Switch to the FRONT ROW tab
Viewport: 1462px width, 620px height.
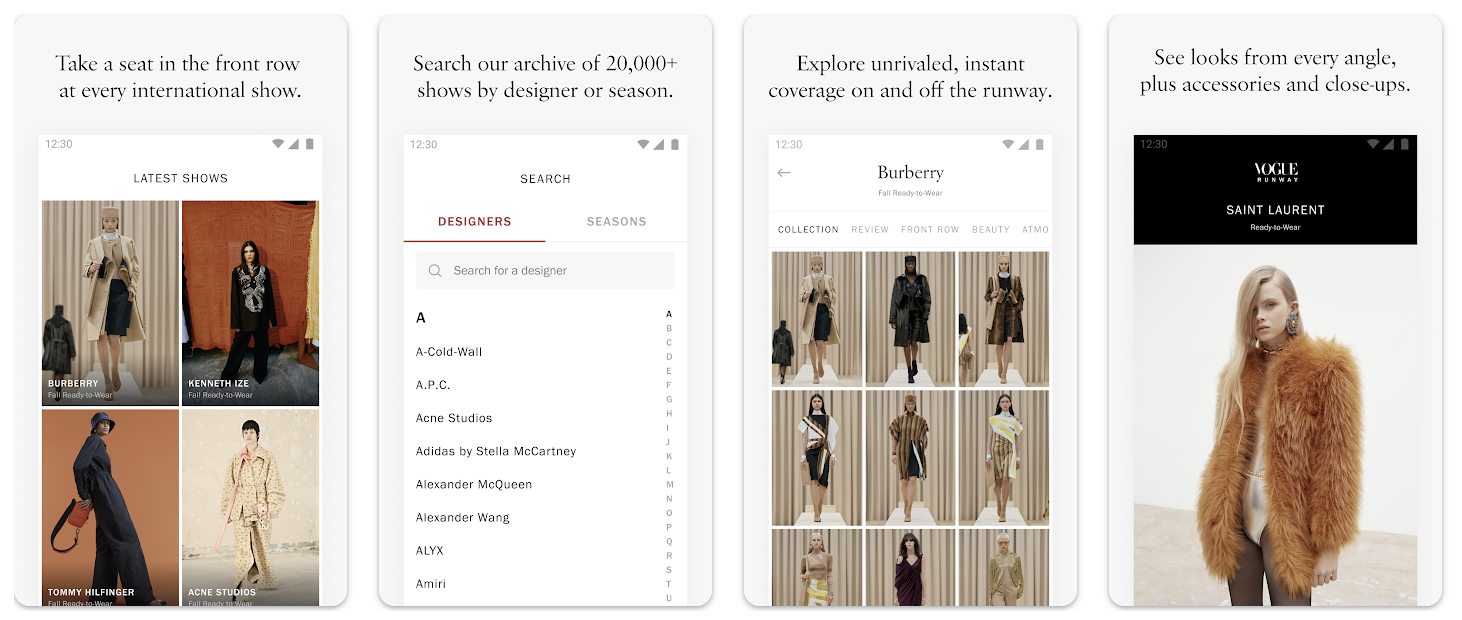tap(930, 229)
